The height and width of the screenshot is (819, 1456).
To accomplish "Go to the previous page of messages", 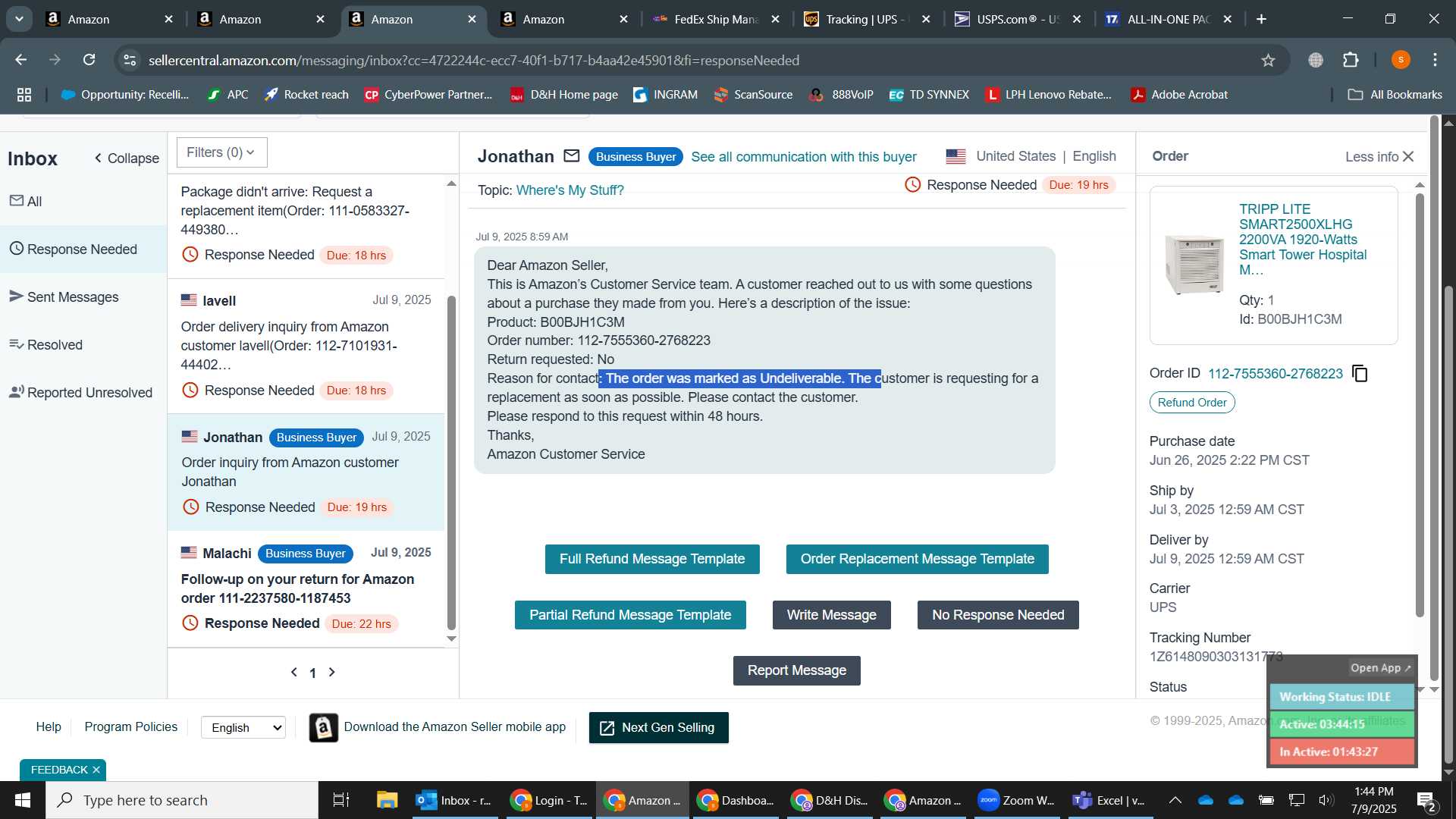I will pyautogui.click(x=294, y=673).
